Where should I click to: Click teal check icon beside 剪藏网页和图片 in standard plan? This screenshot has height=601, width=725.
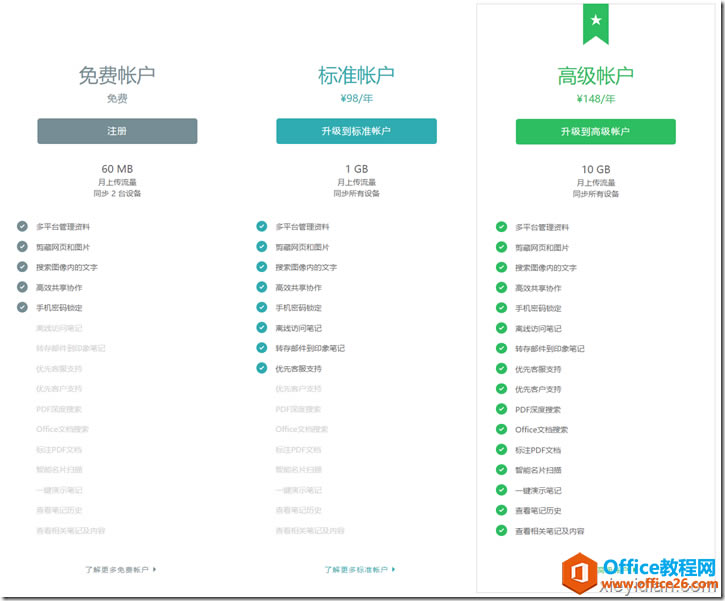262,246
